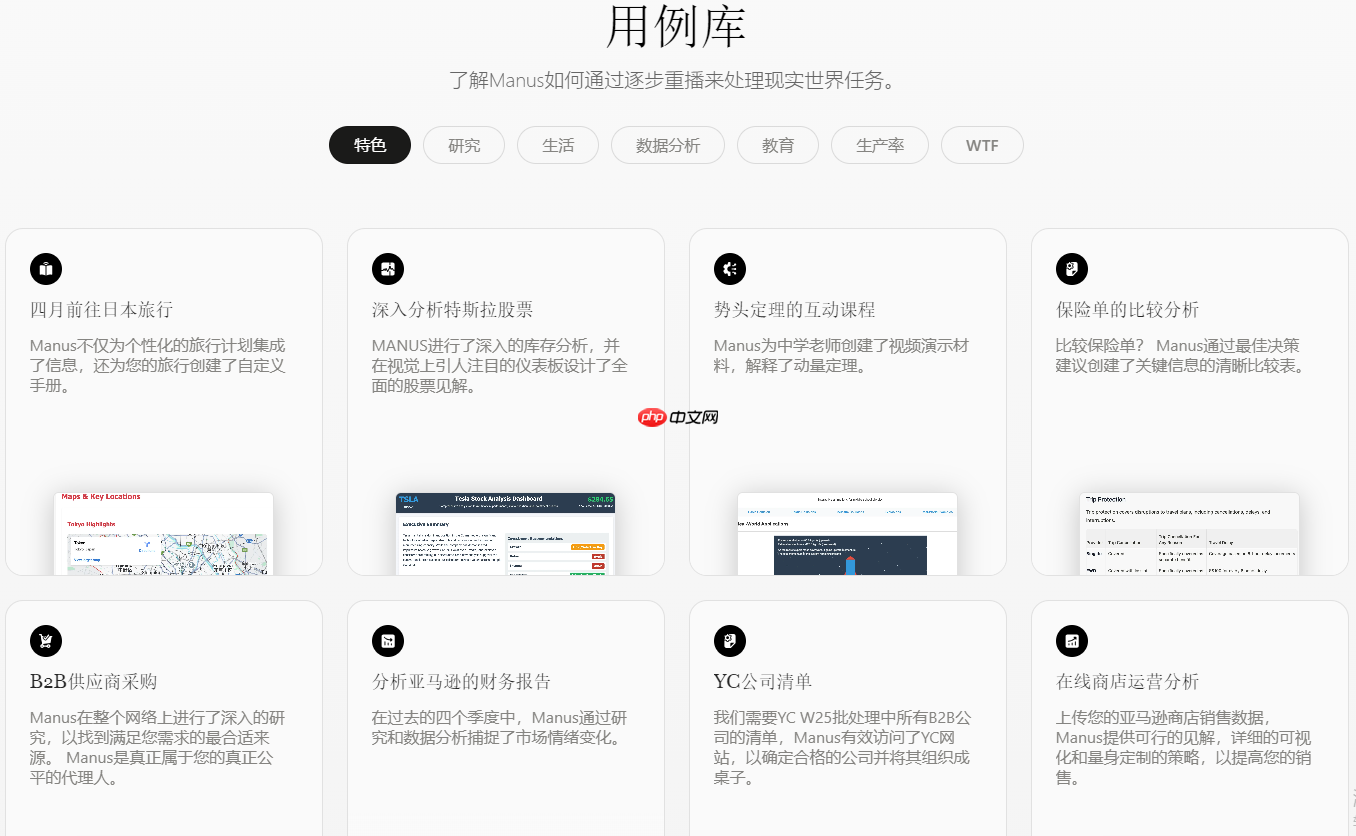The image size is (1356, 836).
Task: Click the report icon above 分析亚马逊的财务报告
Action: tap(388, 641)
